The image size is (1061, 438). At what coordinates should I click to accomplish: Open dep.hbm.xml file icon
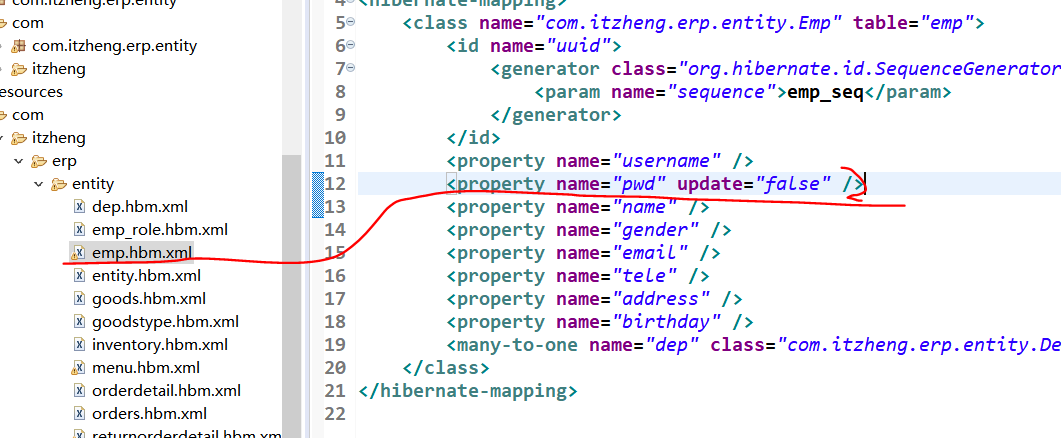[78, 206]
